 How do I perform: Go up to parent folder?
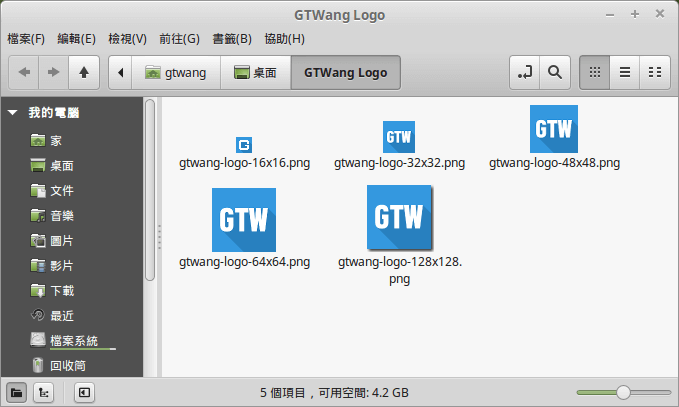click(84, 72)
